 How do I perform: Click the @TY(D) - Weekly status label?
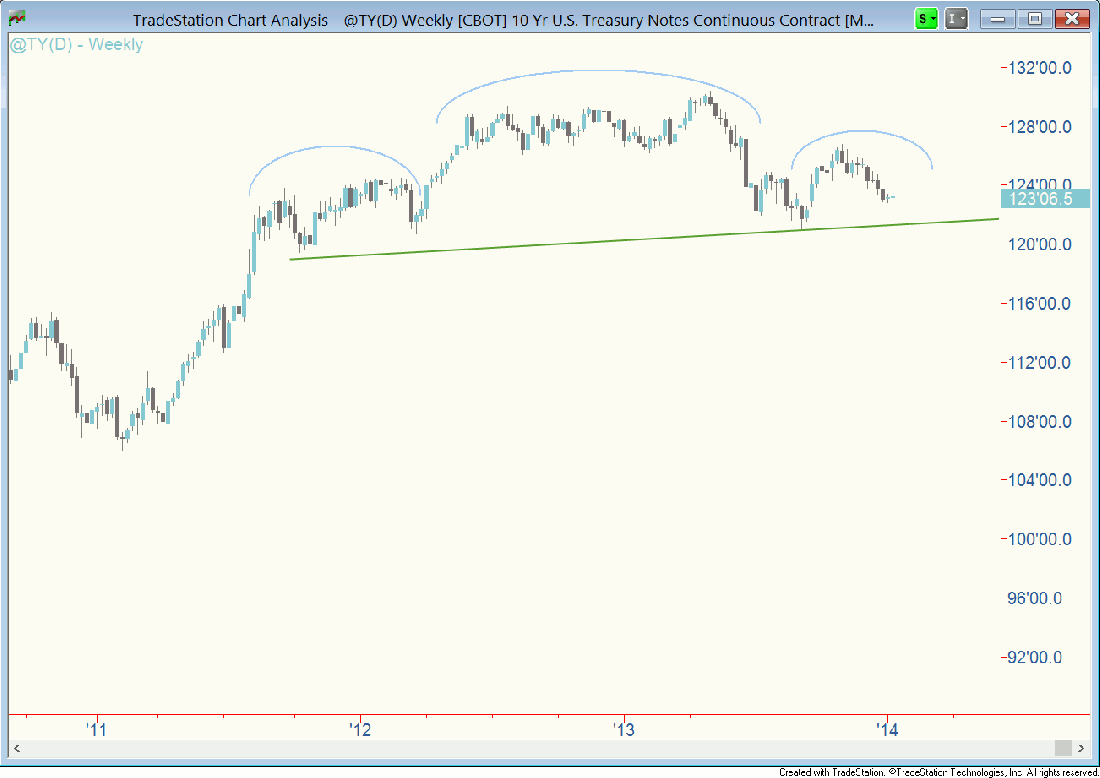[77, 45]
